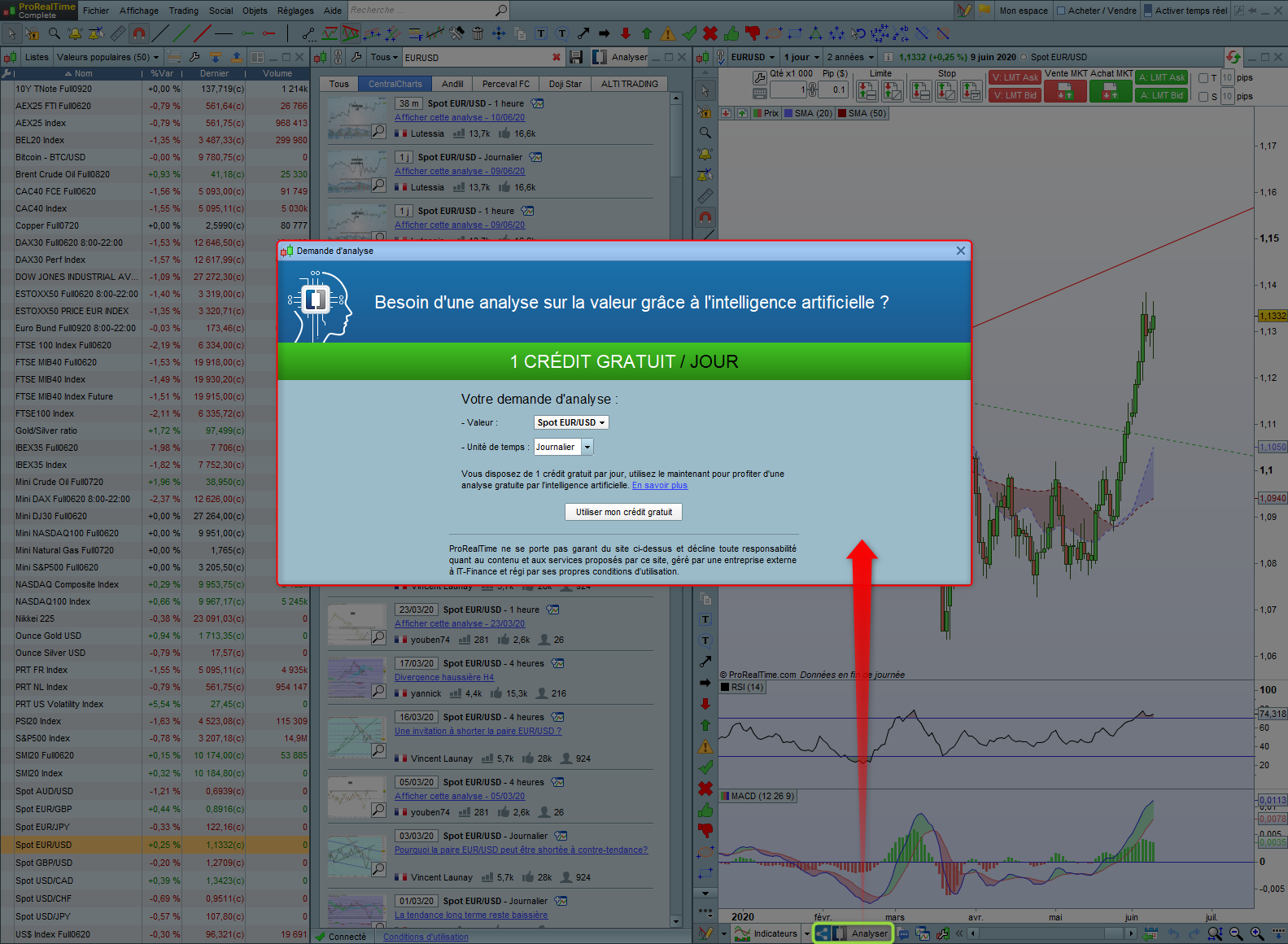This screenshot has width=1288, height=944.
Task: Select the magnet snap tool in top toolbar
Action: (139, 33)
